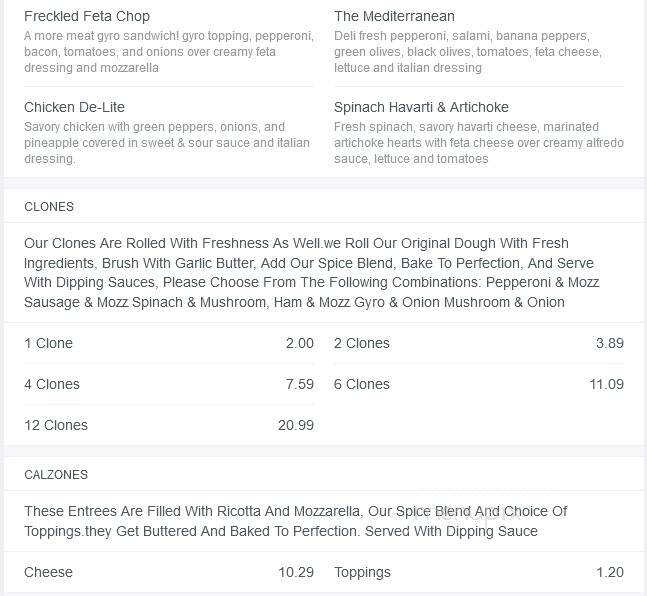This screenshot has height=596, width=647.
Task: Click the Toppings calzone item
Action: (479, 572)
